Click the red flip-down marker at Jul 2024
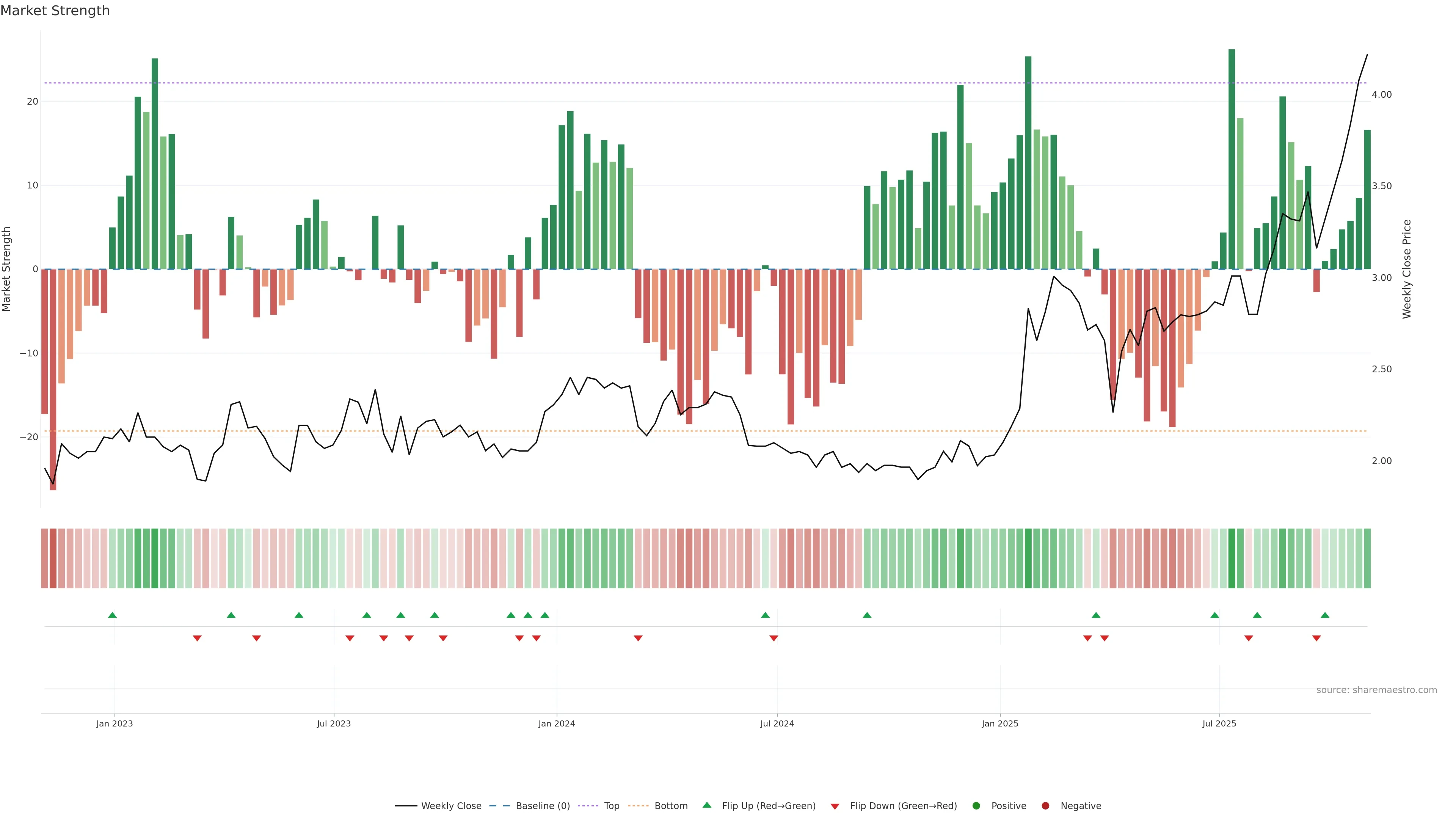Image resolution: width=1456 pixels, height=819 pixels. point(774,638)
